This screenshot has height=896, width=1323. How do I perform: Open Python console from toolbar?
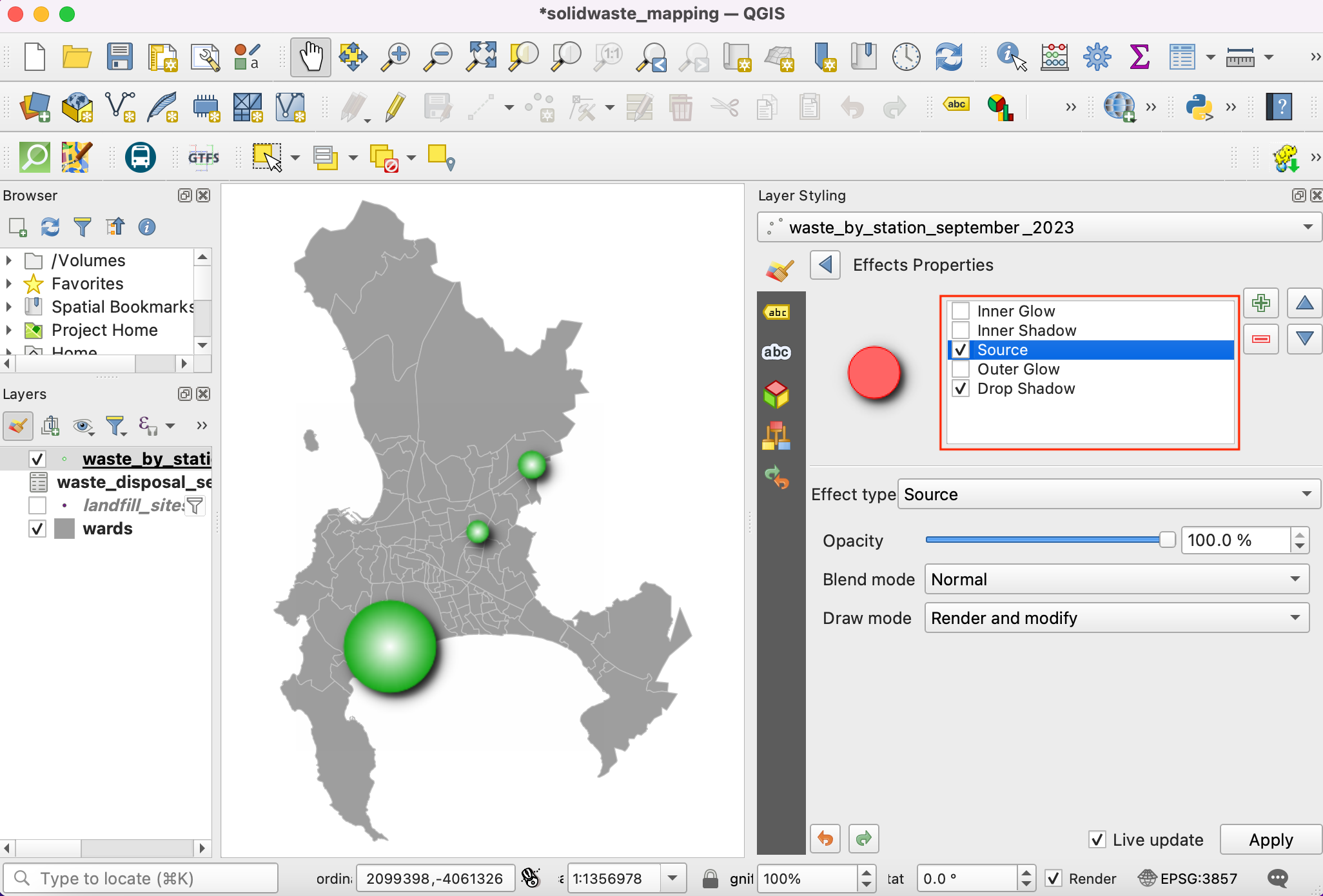point(1199,107)
